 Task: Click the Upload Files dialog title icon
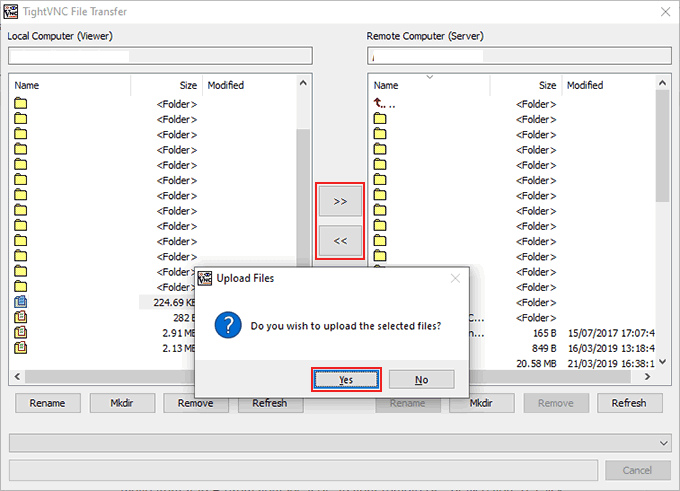pyautogui.click(x=204, y=277)
